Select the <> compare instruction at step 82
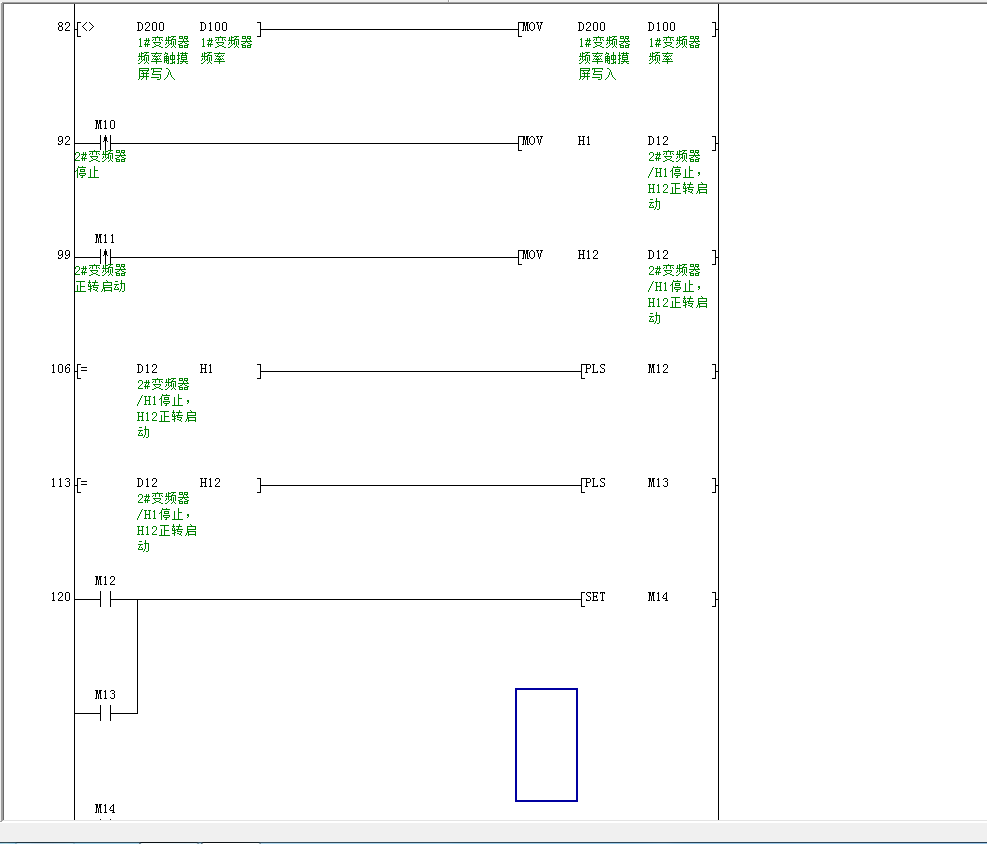 click(x=86, y=27)
